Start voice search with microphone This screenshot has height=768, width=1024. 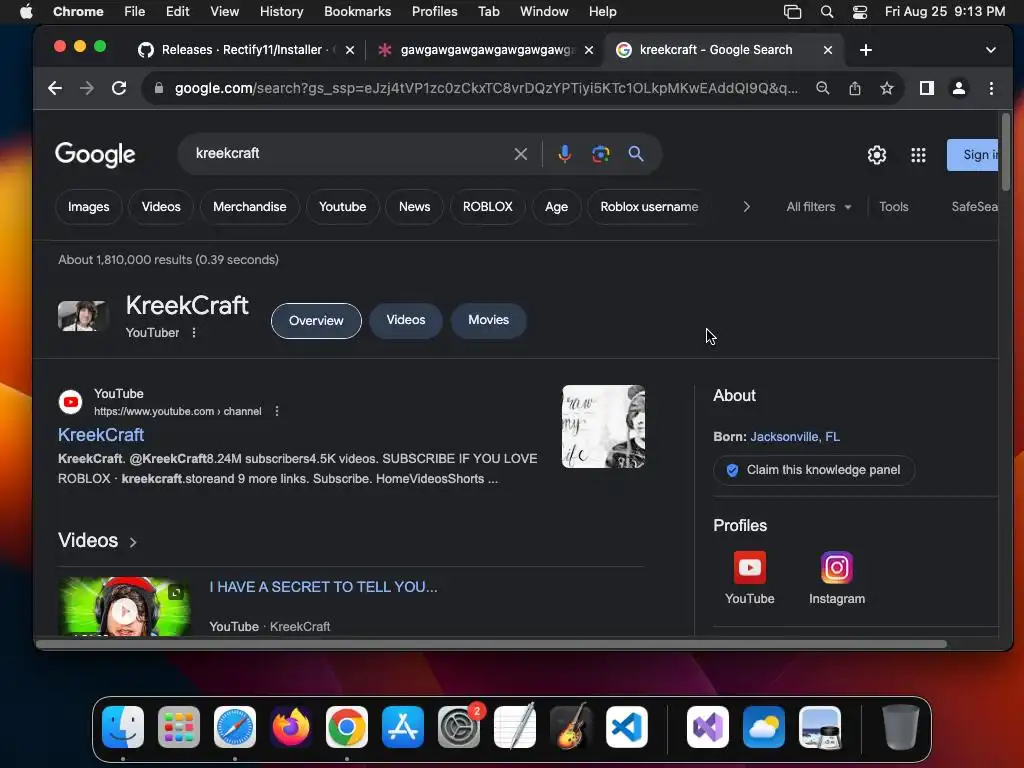(x=565, y=154)
